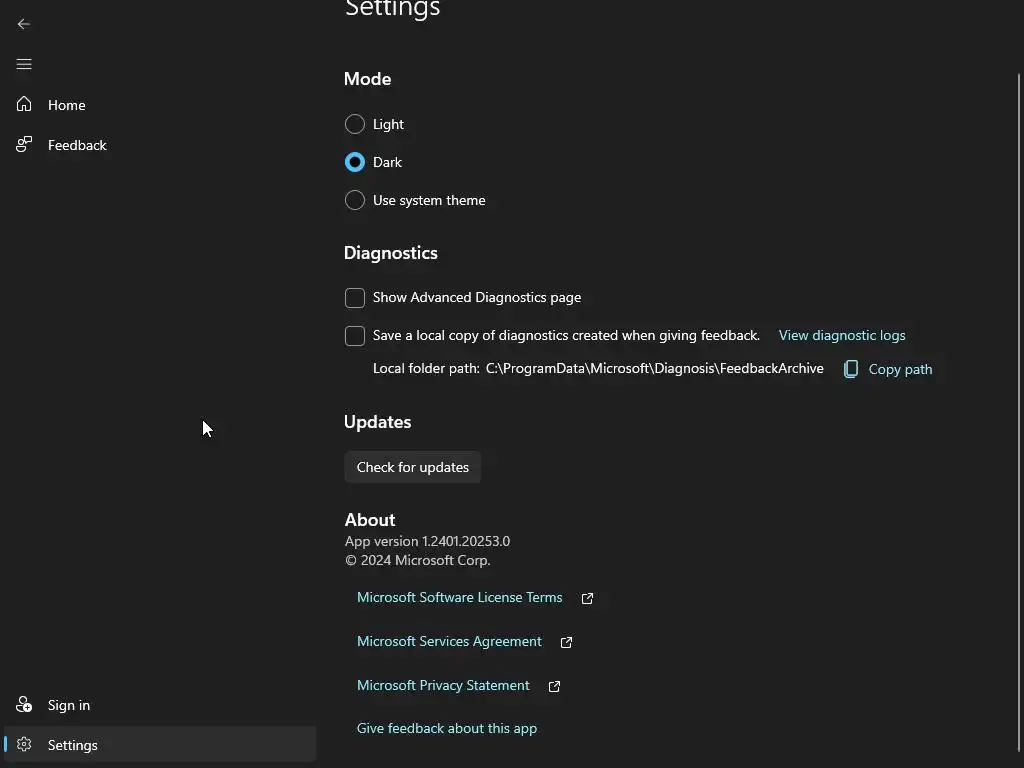Open the View diagnostic logs link
This screenshot has width=1024, height=768.
coord(842,335)
